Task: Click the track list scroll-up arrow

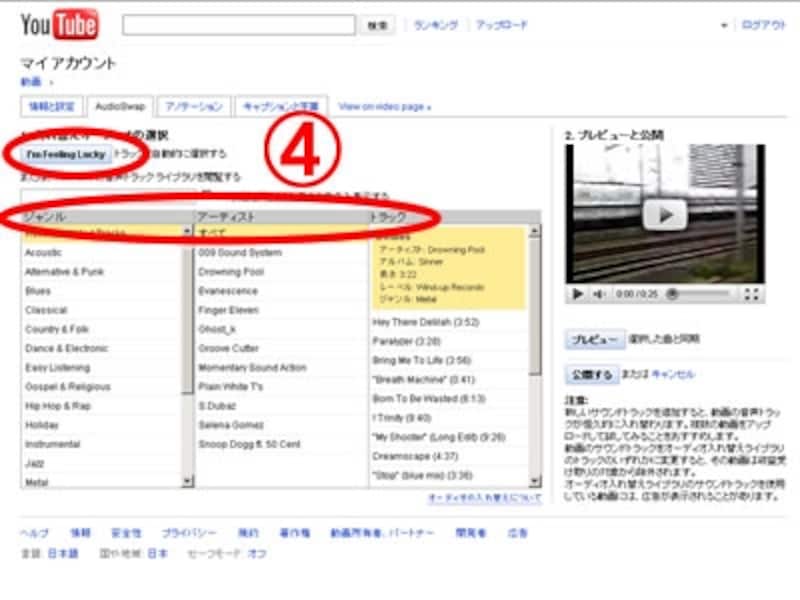Action: 534,232
